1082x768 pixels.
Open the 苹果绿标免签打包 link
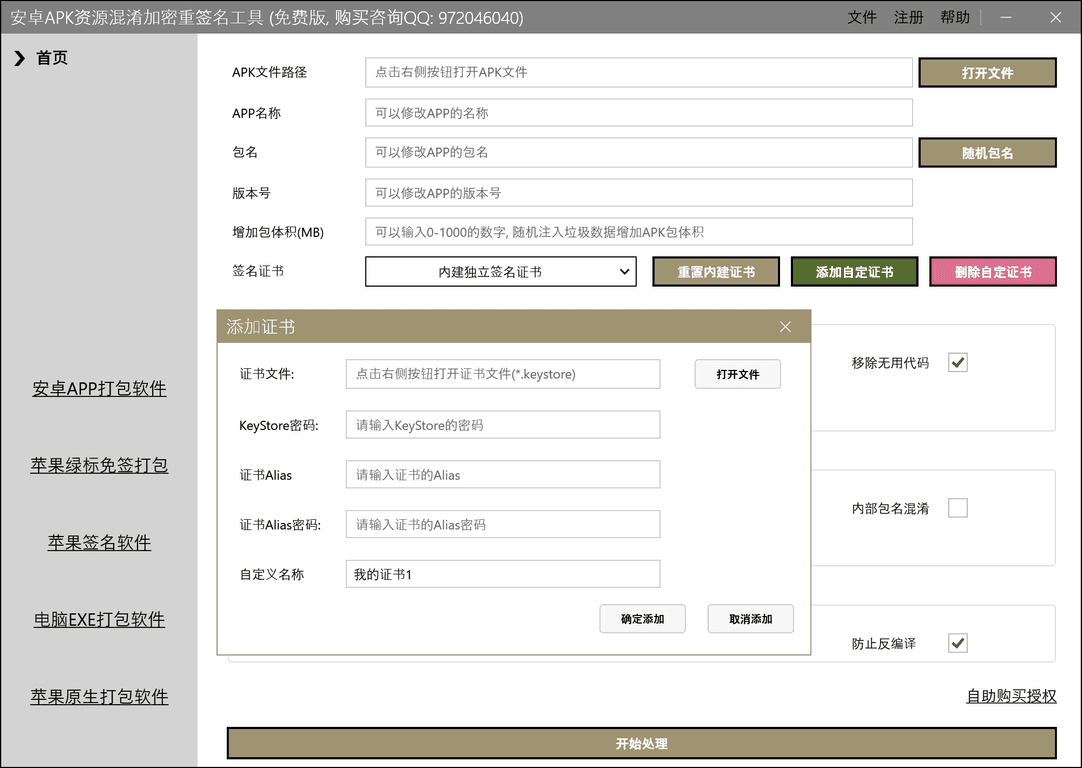99,465
